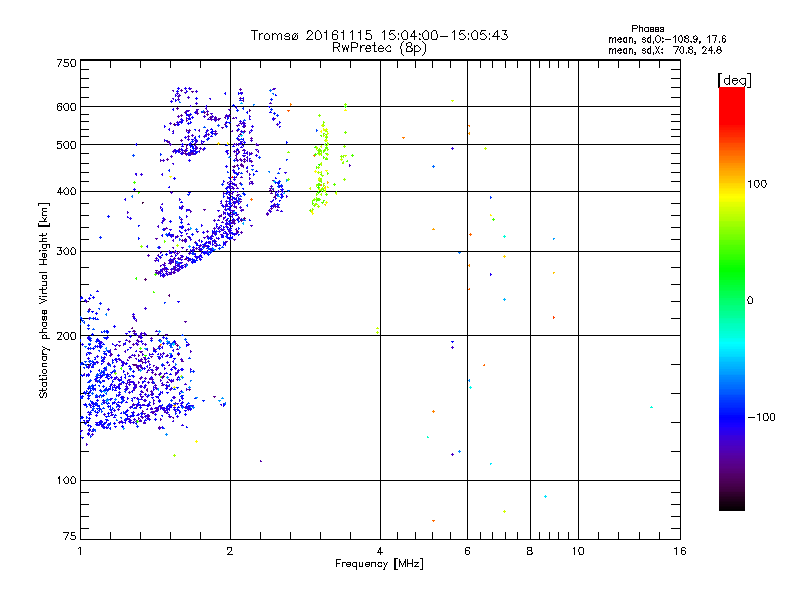Click the x-axis '1' tick label
Viewport: 800px width, 600px height.
pyautogui.click(x=80, y=551)
